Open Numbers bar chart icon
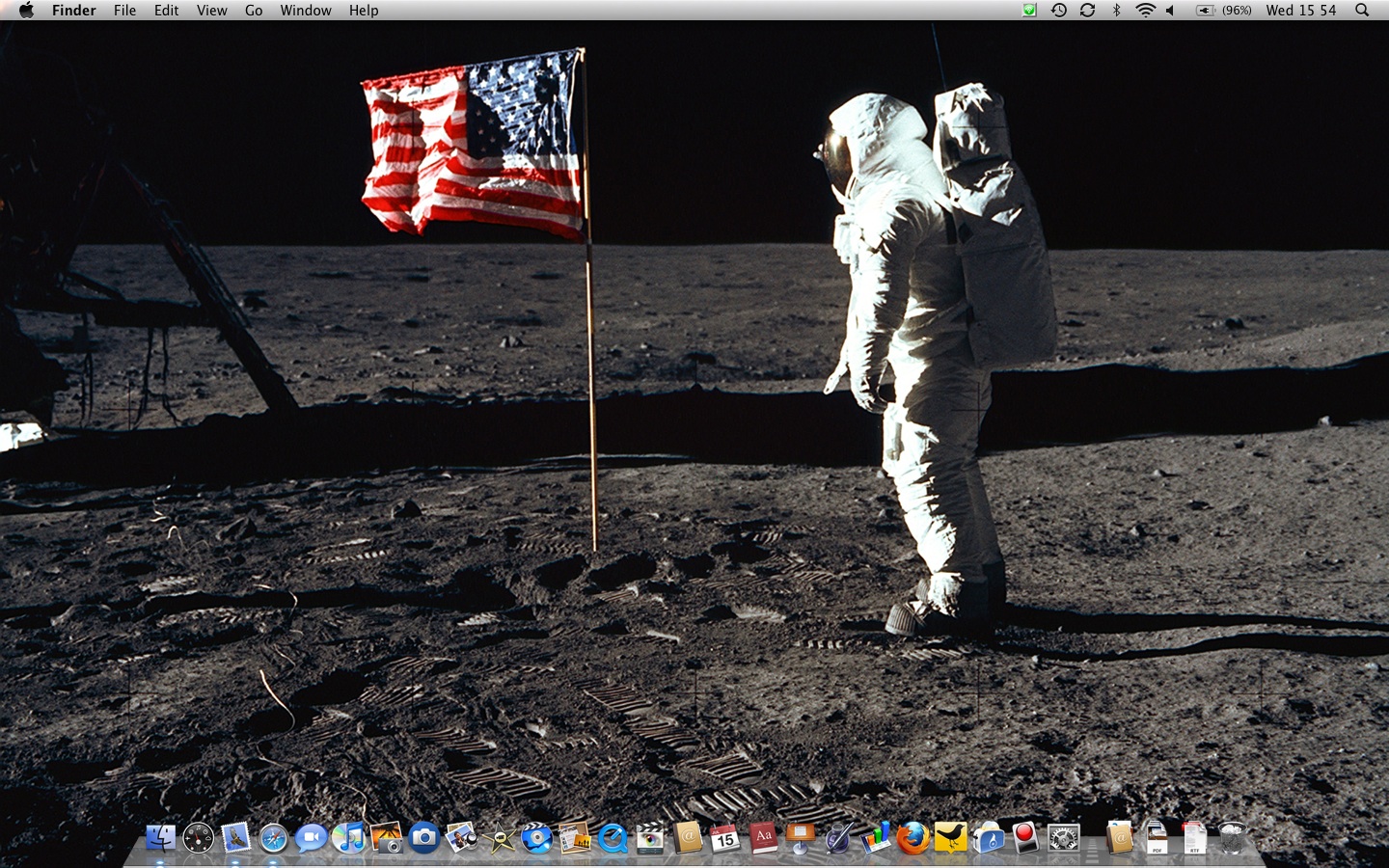 [876, 837]
